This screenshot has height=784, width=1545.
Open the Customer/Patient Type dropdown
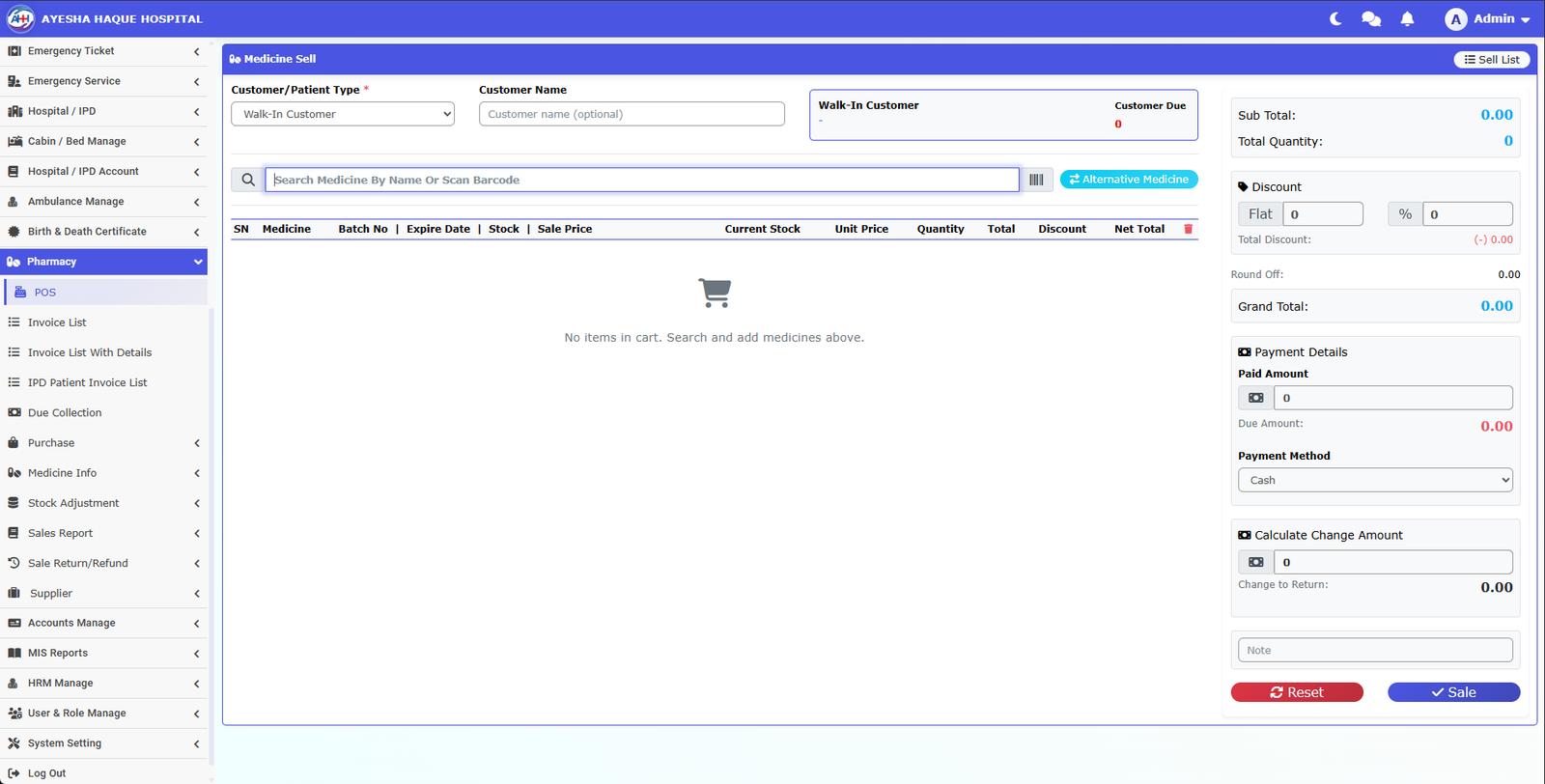(x=343, y=114)
